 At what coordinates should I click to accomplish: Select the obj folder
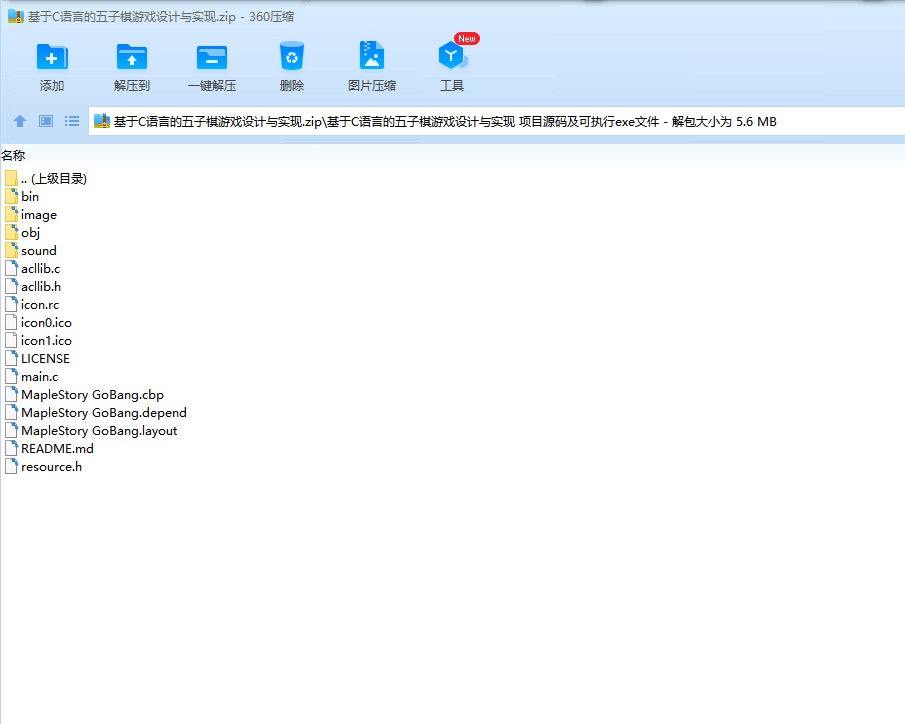point(23,233)
